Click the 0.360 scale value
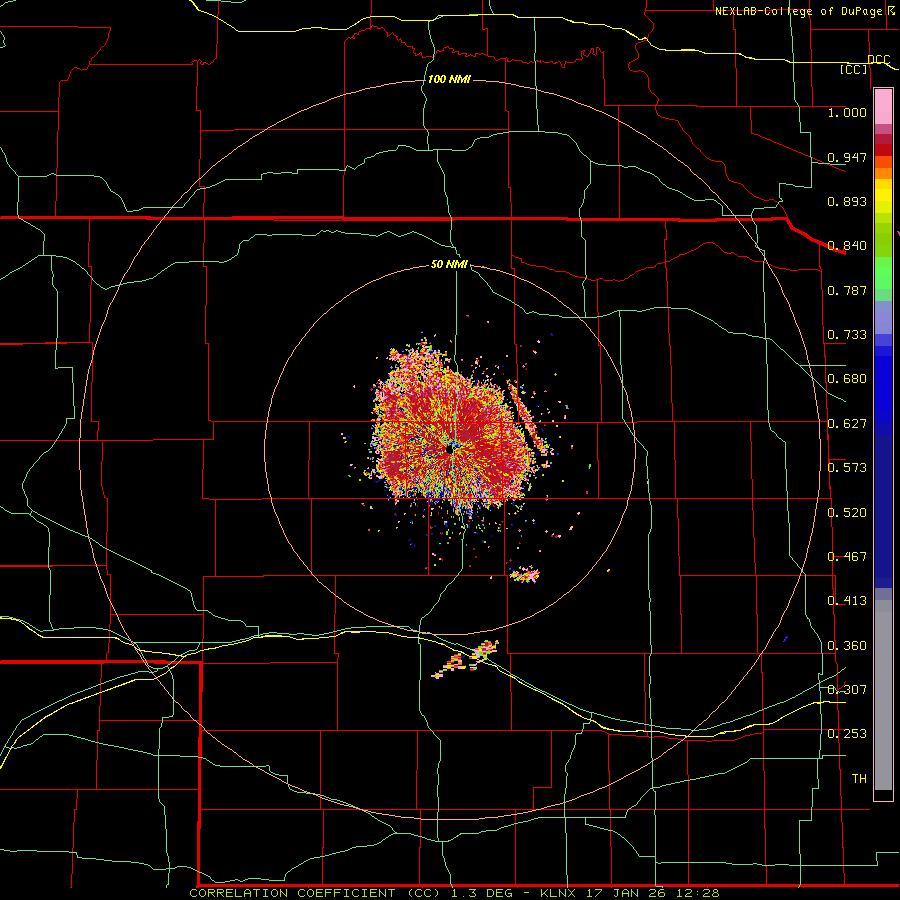The height and width of the screenshot is (900, 900). pyautogui.click(x=847, y=646)
